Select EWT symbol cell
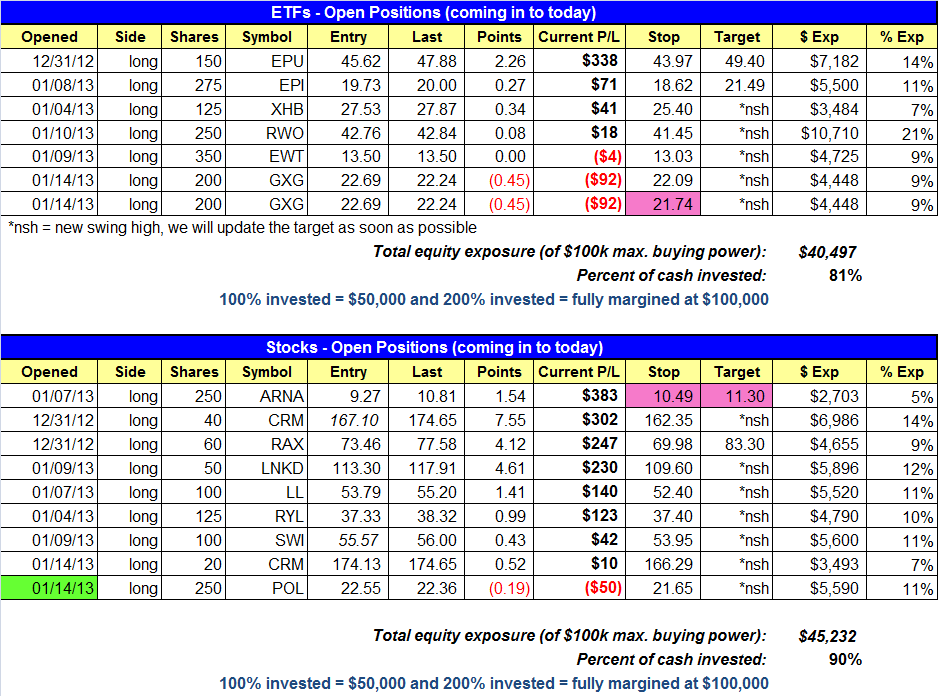Screen dimensions: 938x696 (x=267, y=157)
